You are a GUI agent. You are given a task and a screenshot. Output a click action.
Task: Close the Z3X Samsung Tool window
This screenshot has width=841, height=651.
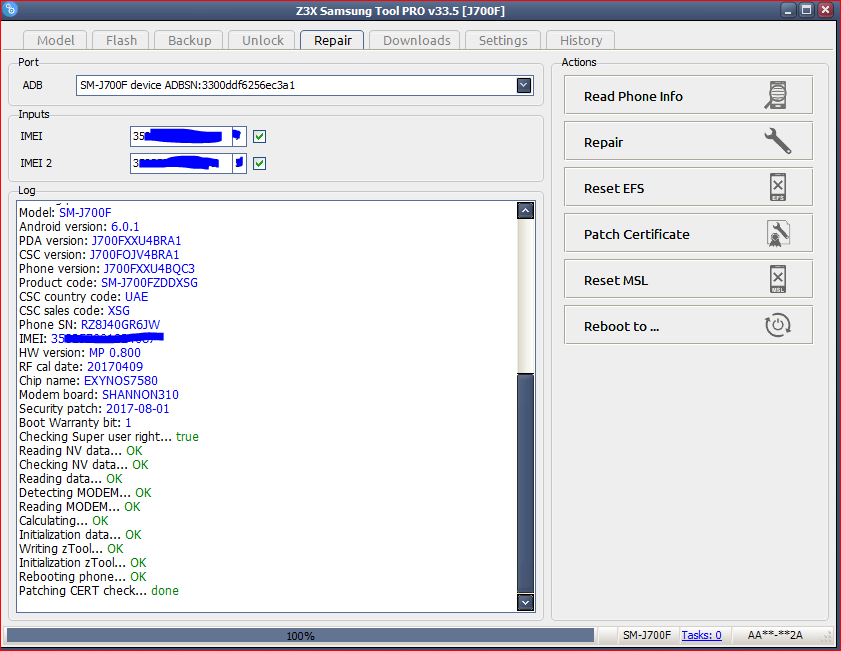pos(825,10)
